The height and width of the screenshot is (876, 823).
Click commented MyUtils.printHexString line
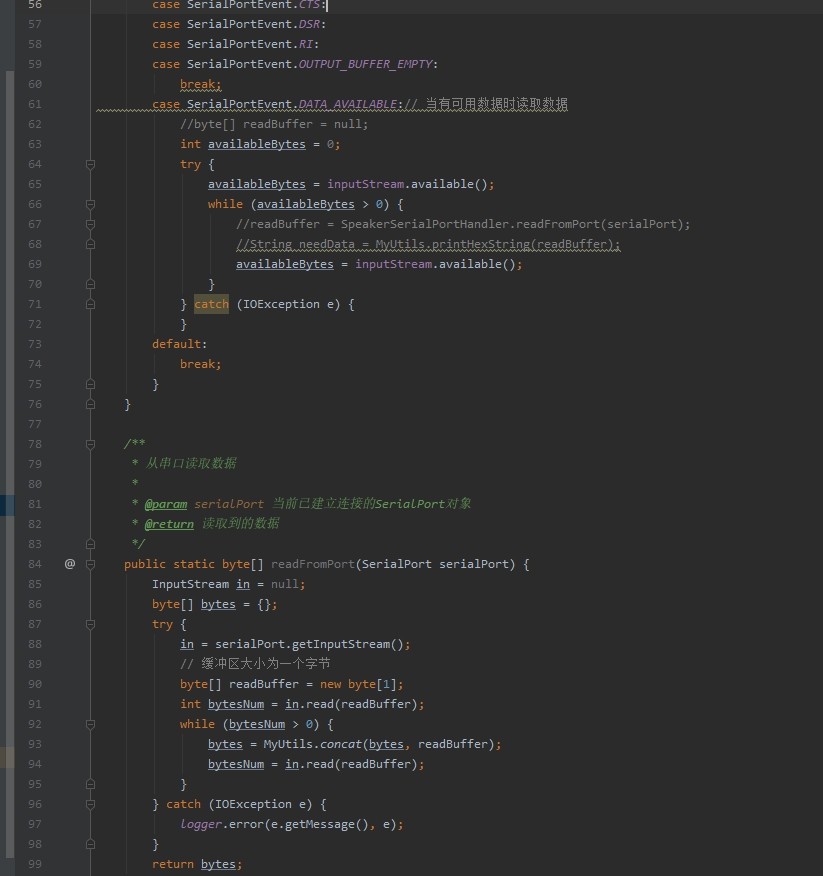click(428, 244)
